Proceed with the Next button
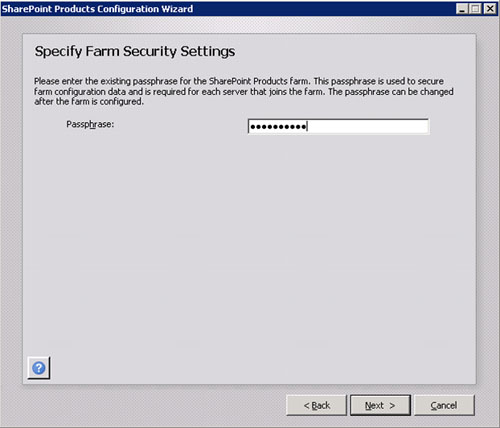 point(380,405)
